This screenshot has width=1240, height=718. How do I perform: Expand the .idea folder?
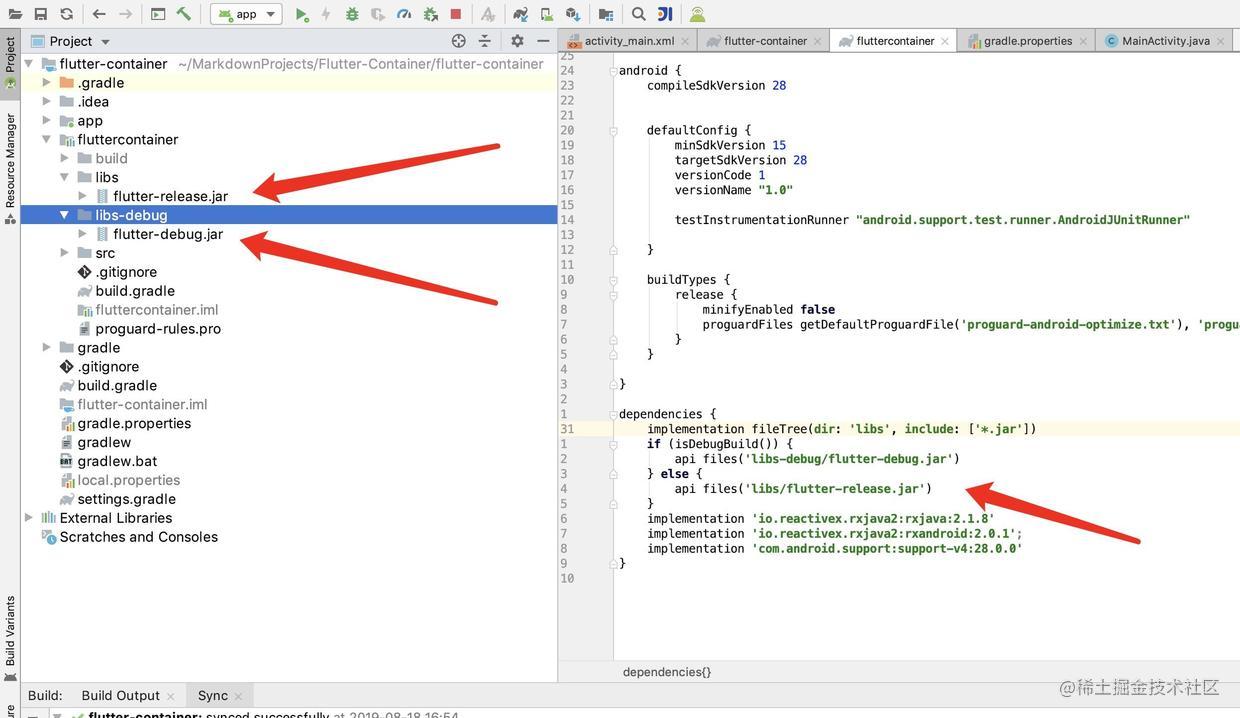46,102
